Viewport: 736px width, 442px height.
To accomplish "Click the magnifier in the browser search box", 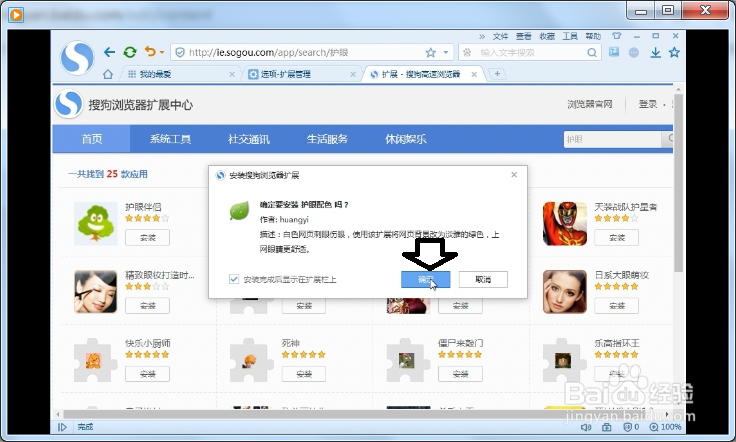I will 592,53.
